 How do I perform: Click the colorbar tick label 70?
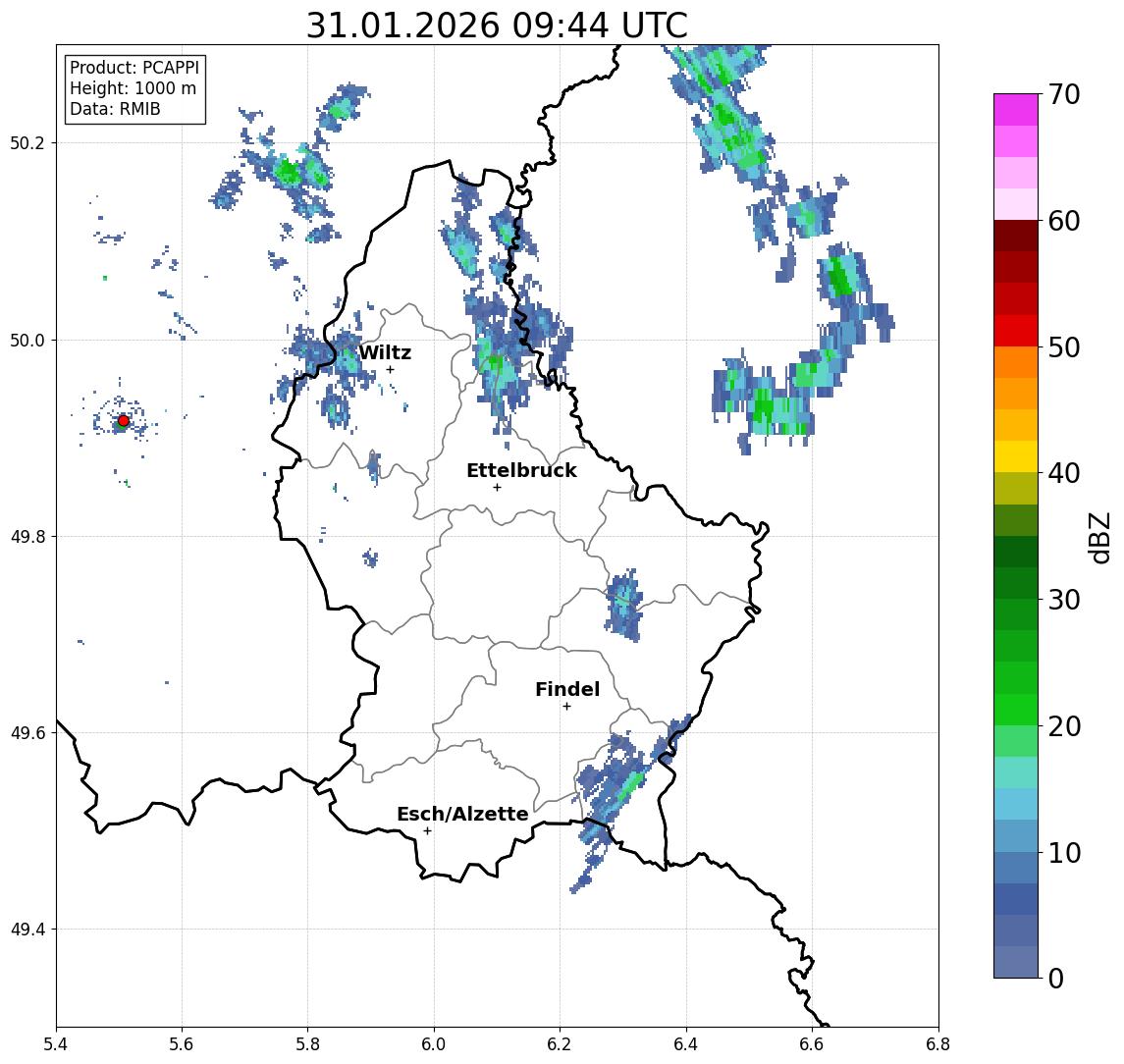[x=1064, y=94]
